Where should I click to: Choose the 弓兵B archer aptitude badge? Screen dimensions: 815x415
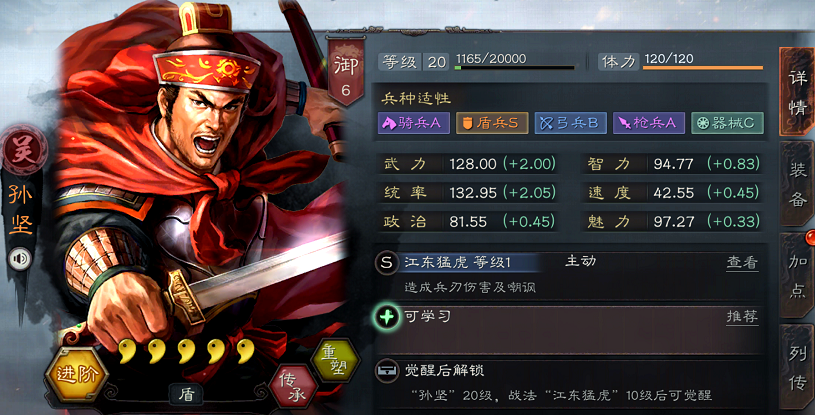[x=571, y=123]
